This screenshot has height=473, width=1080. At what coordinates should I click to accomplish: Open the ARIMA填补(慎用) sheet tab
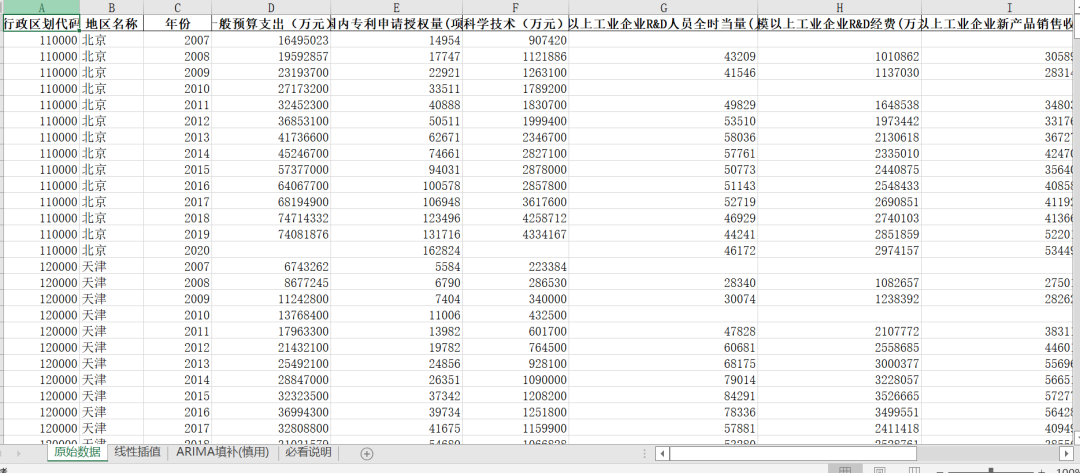(222, 452)
